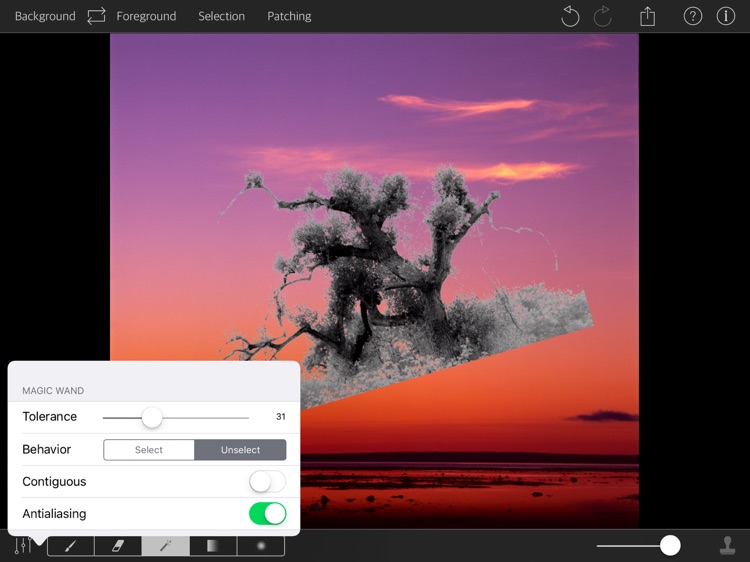This screenshot has width=750, height=562.
Task: Select the soft radial brush tool
Action: [x=261, y=546]
